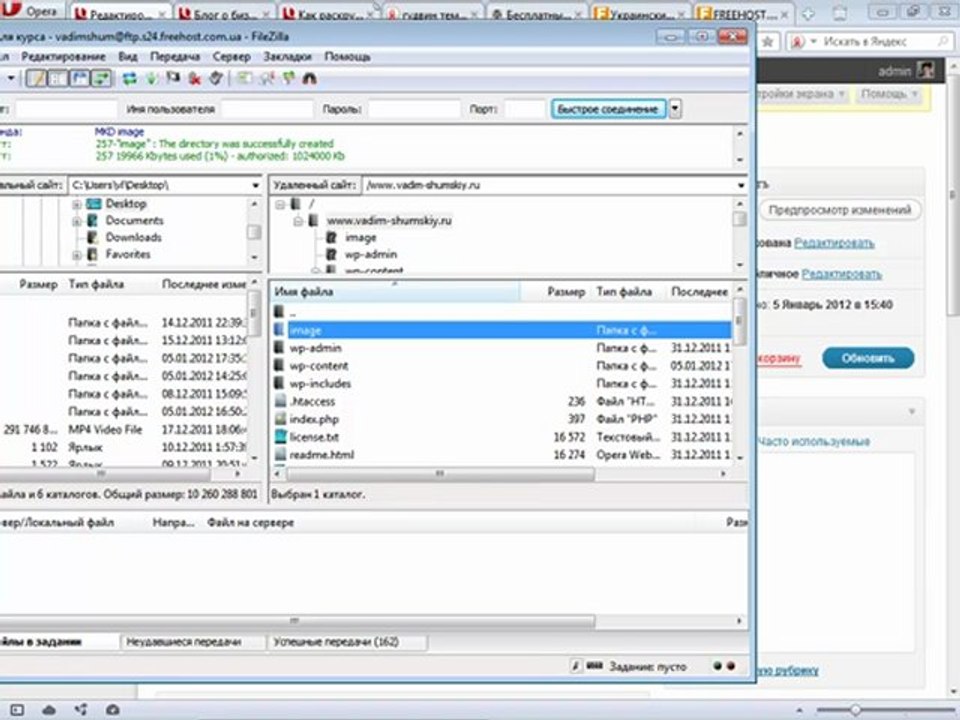960x720 pixels.
Task: Click the Opera panel toggle icon bottom-left
Action: [17, 710]
